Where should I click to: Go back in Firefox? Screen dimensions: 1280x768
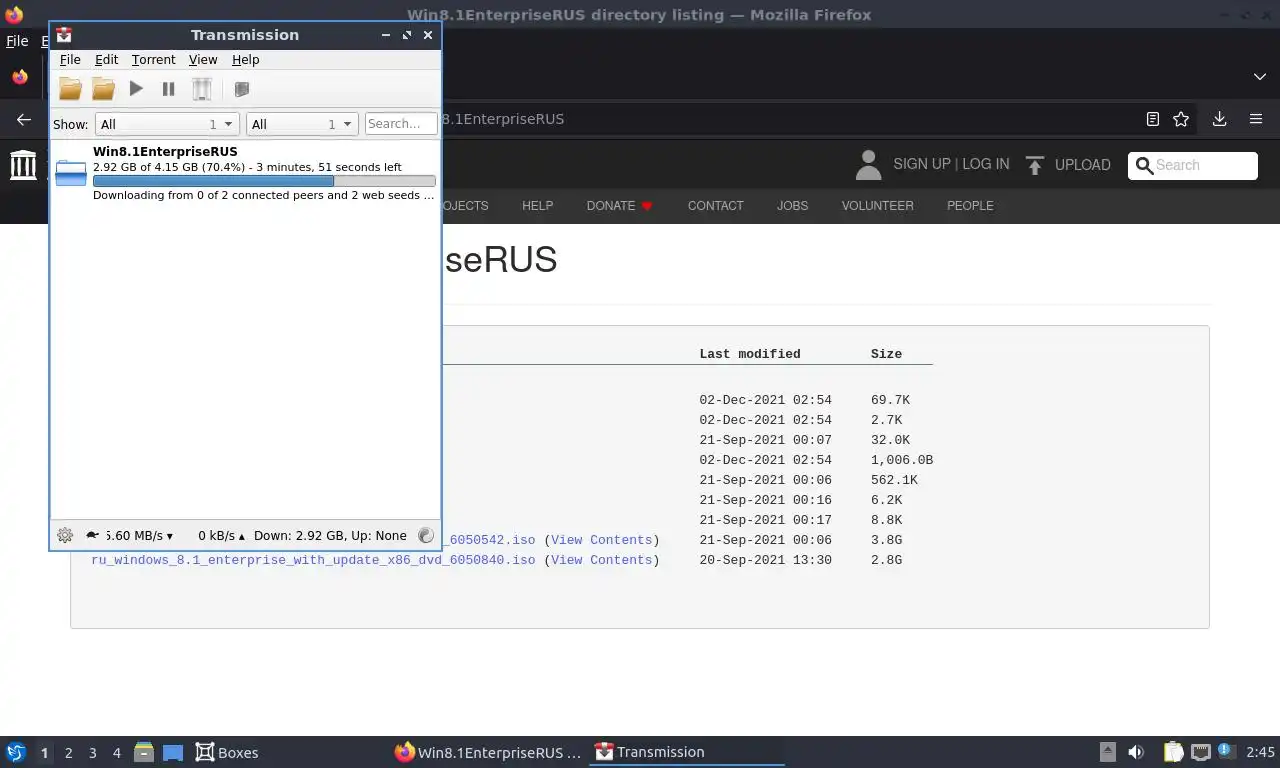point(24,119)
